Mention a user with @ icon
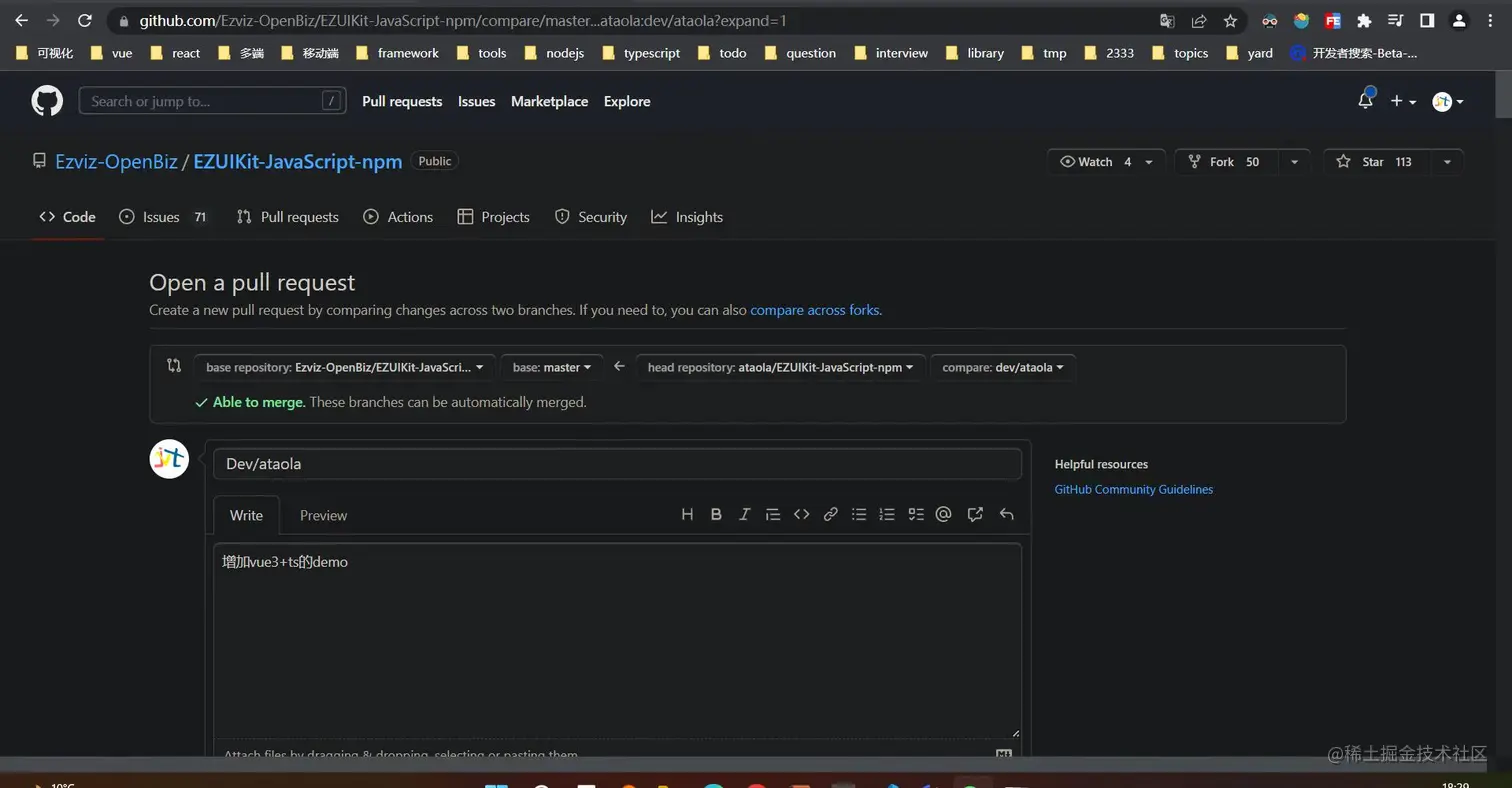The height and width of the screenshot is (788, 1512). [x=943, y=514]
